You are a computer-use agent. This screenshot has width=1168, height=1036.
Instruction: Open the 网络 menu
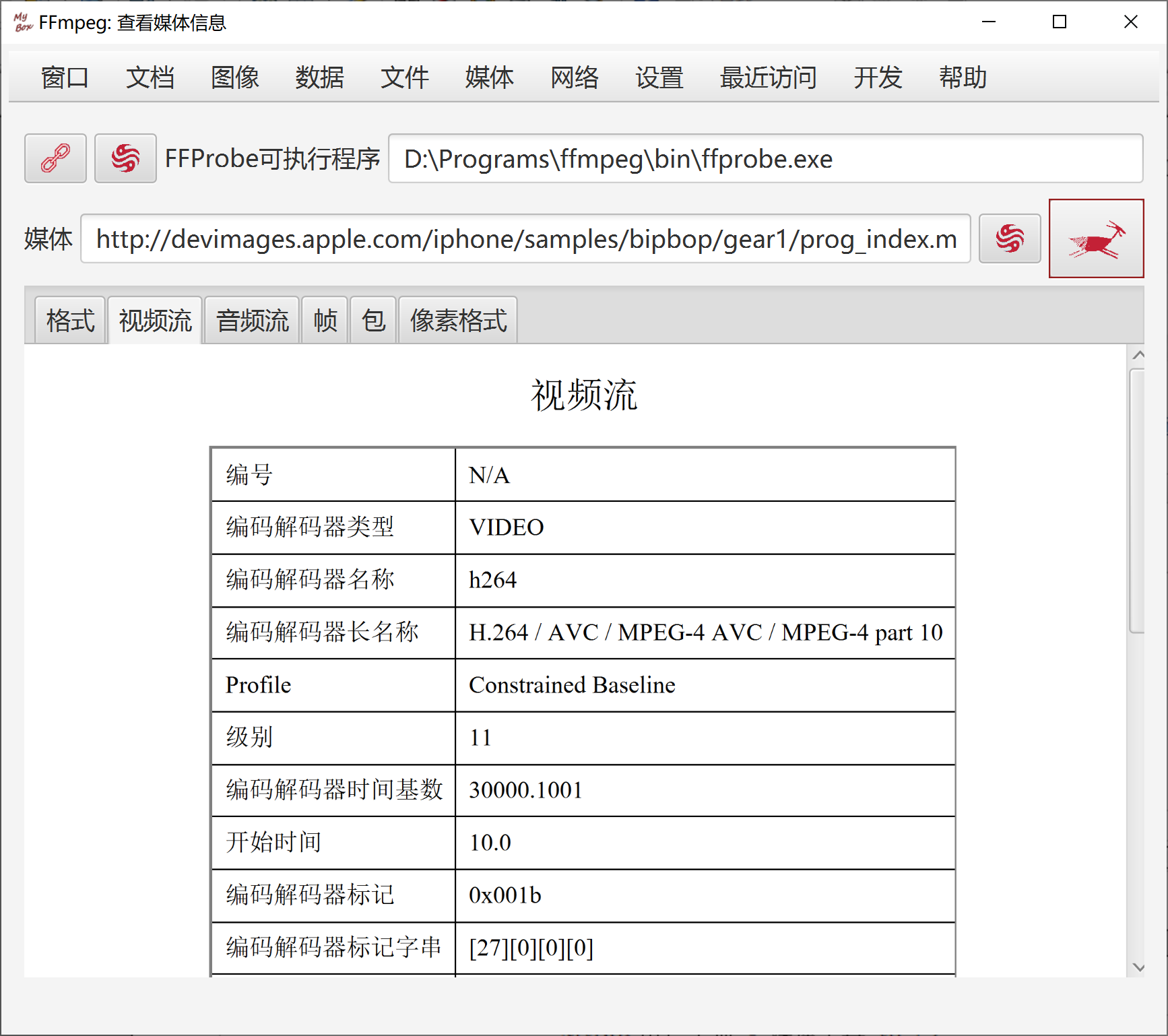[575, 77]
